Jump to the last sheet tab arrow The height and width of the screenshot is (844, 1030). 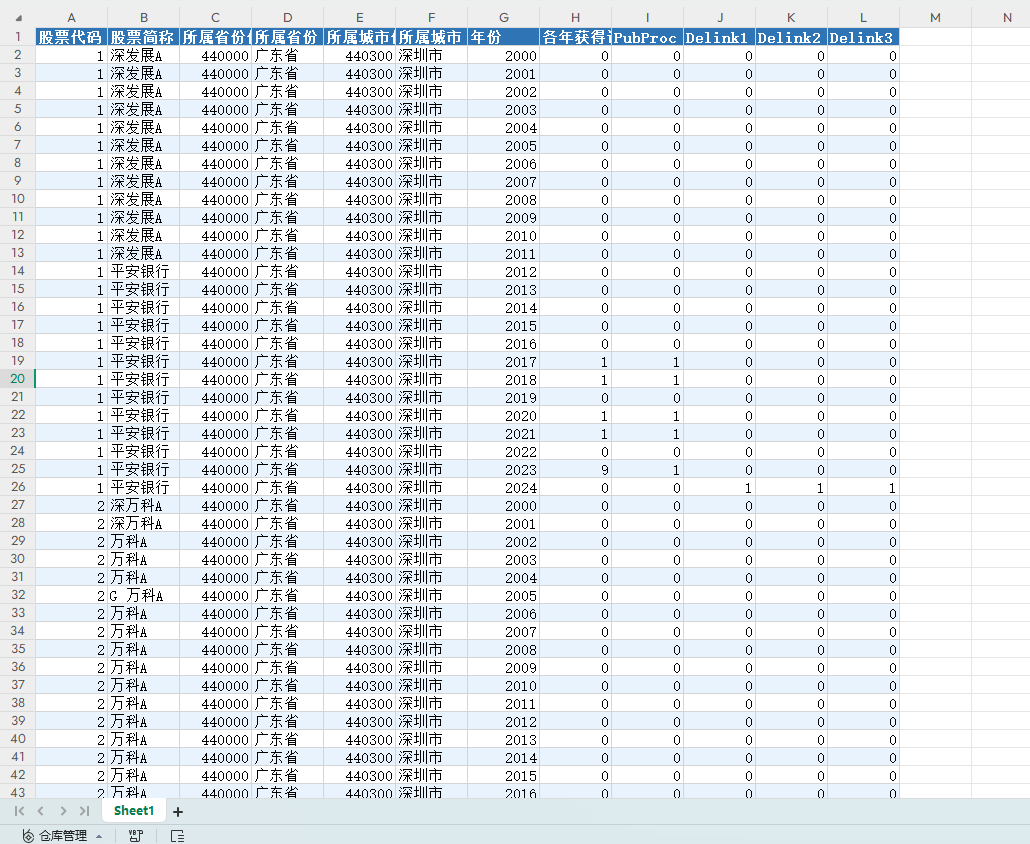tap(84, 811)
